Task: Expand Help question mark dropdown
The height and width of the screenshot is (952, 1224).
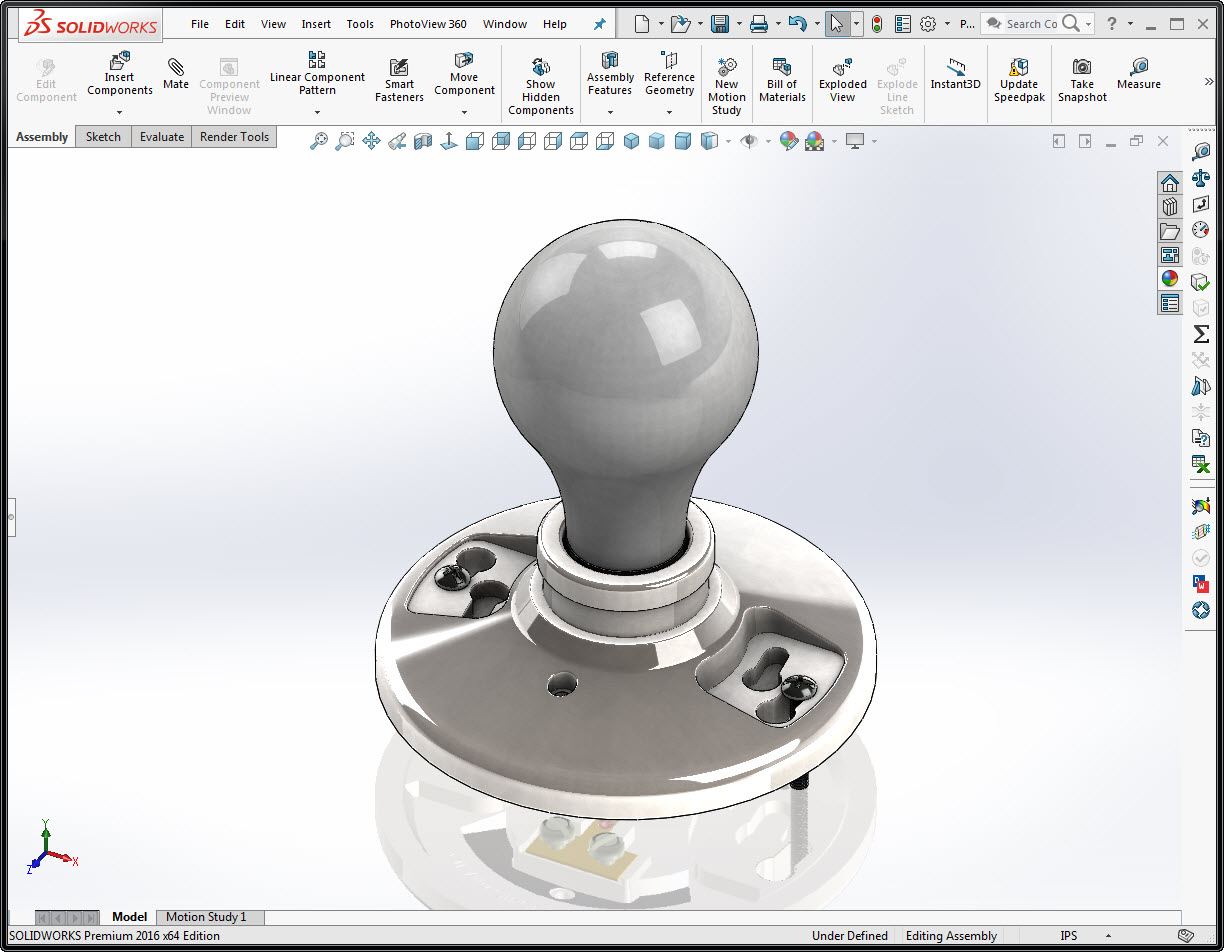Action: [1130, 24]
